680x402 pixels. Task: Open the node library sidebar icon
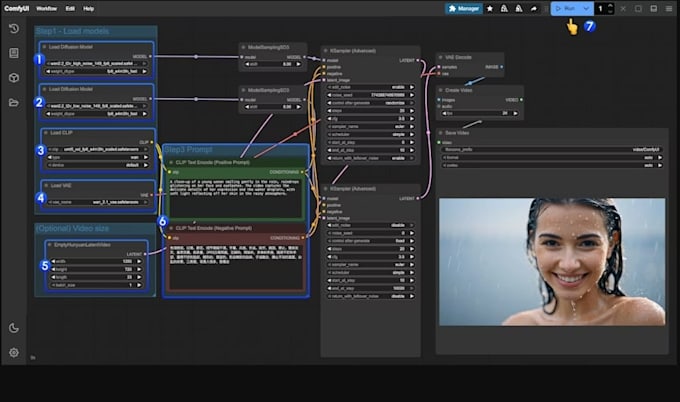point(14,53)
